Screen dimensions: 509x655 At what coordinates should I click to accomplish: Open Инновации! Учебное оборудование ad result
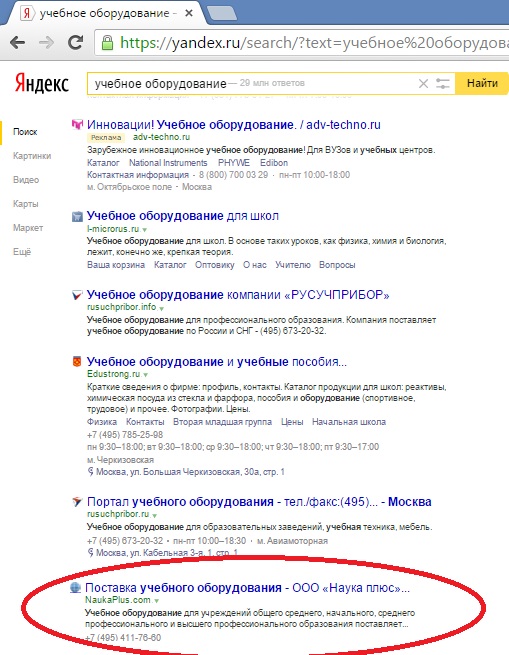click(234, 124)
